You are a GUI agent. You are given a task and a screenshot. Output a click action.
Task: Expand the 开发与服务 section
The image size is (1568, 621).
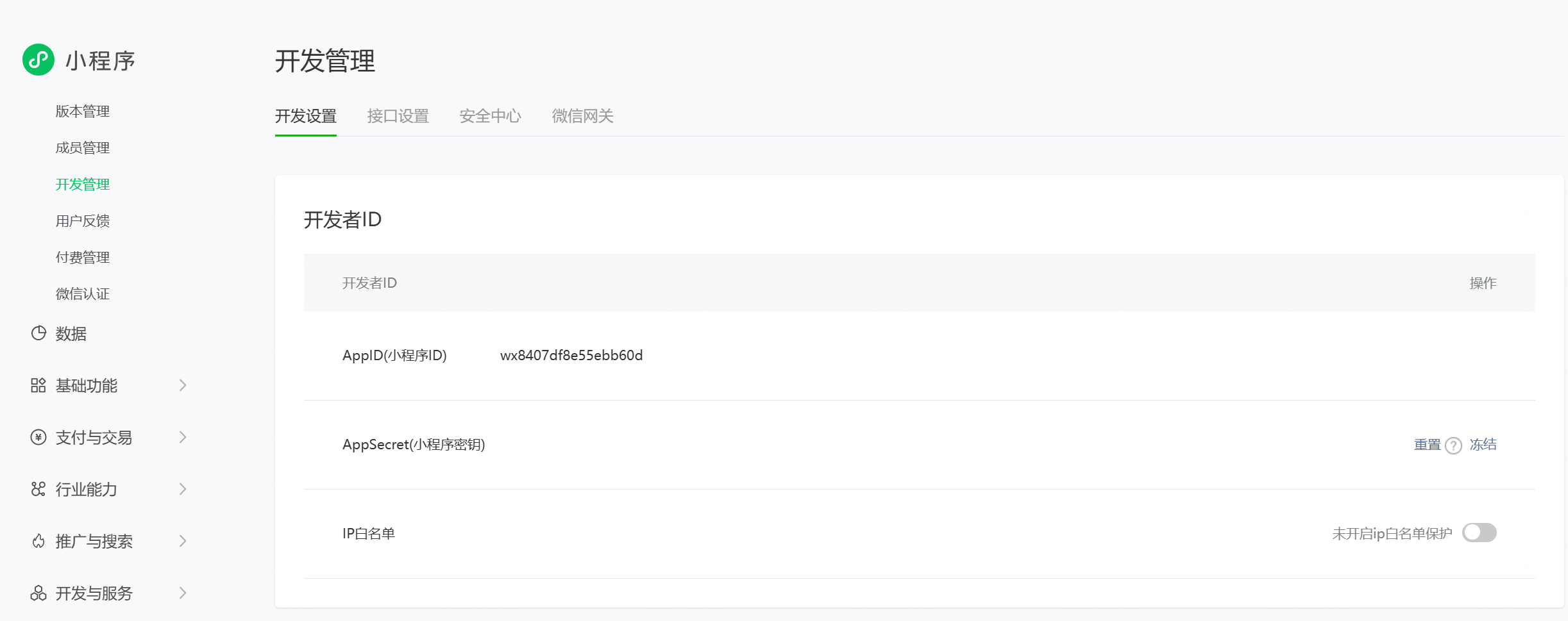184,593
